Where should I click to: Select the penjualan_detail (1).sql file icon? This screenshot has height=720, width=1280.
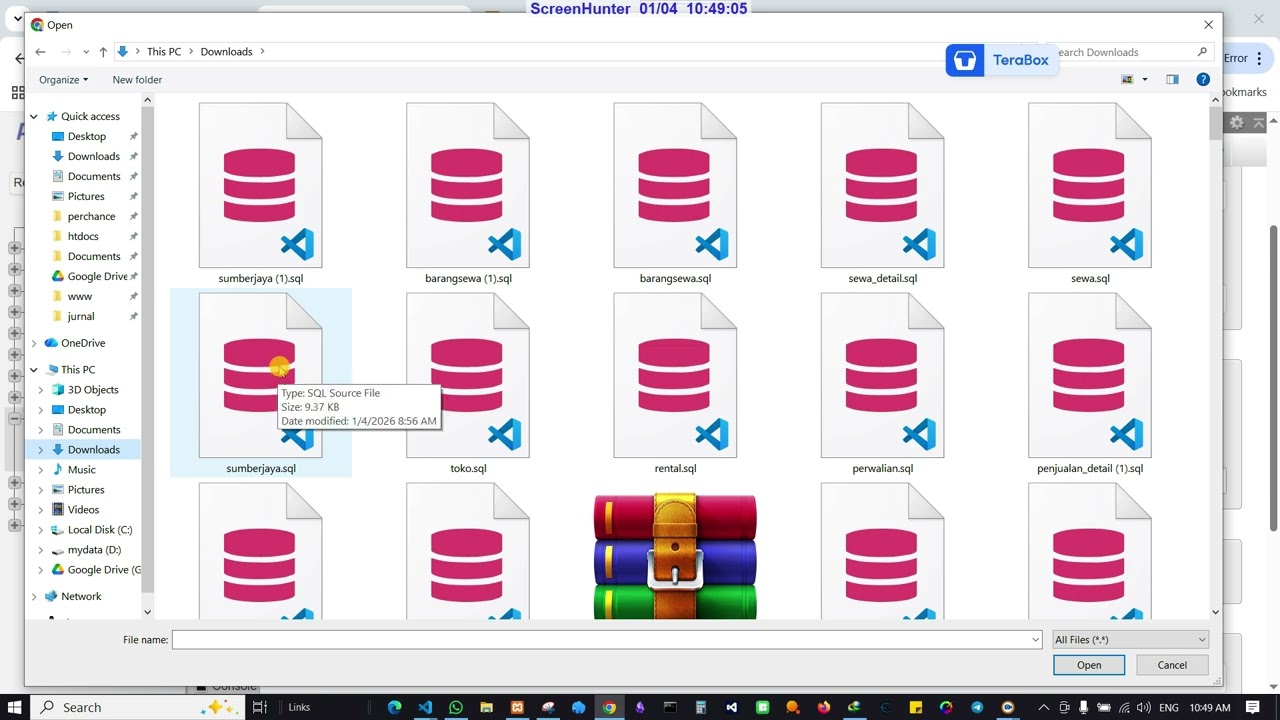[1089, 375]
